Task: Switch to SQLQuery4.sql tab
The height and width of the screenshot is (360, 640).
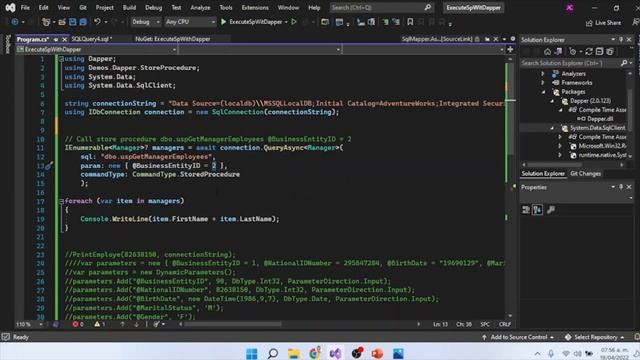Action: tap(91, 39)
